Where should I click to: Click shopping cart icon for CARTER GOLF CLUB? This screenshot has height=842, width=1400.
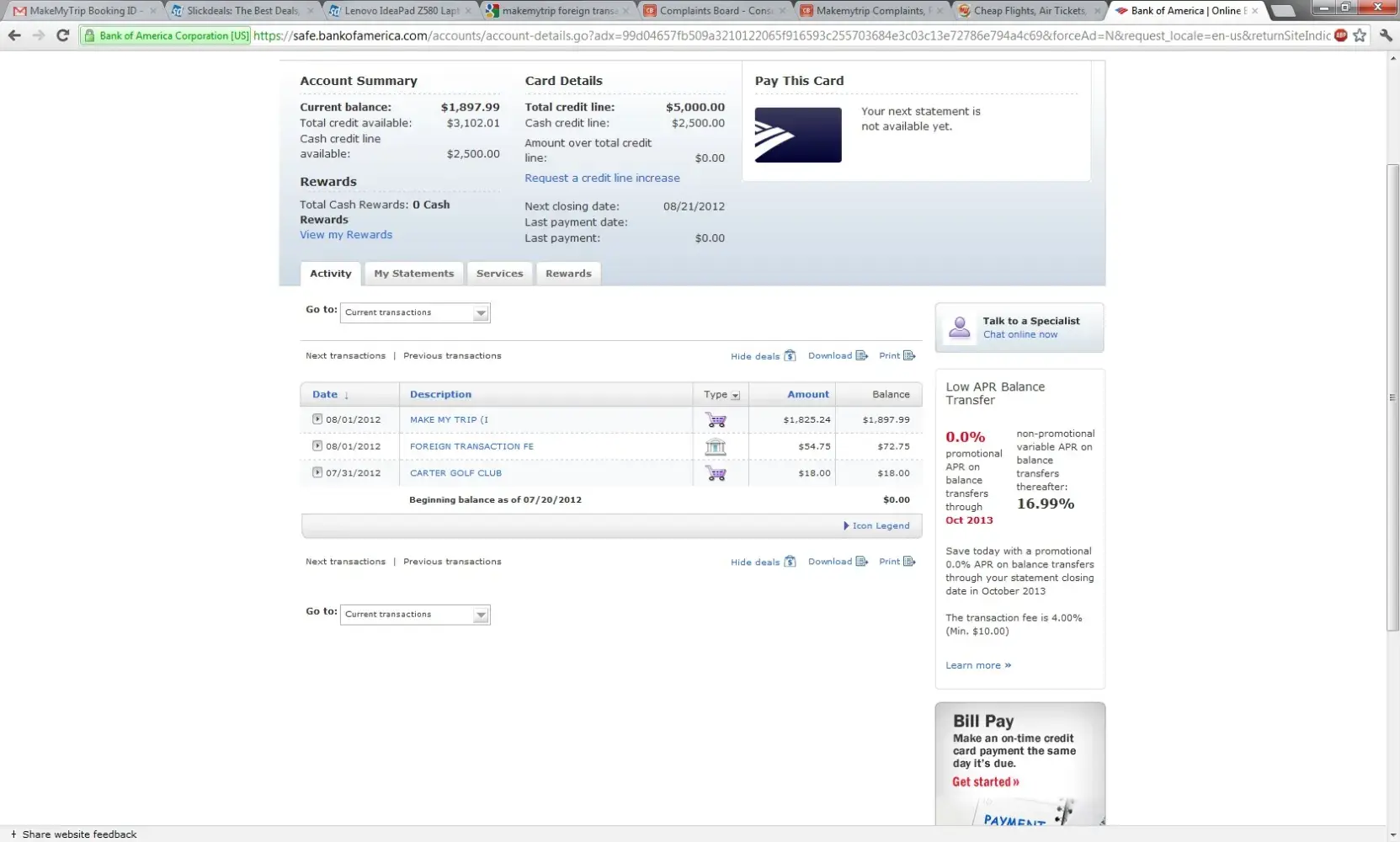(716, 473)
